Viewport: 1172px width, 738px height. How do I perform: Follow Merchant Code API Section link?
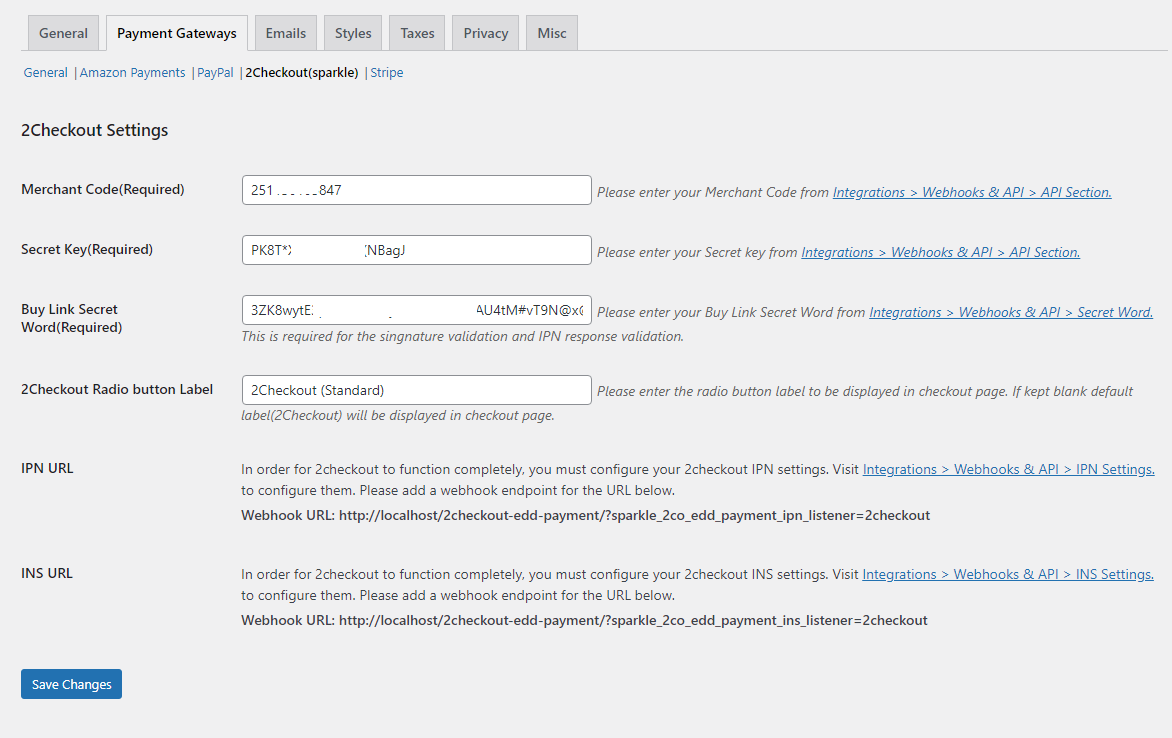coord(972,192)
